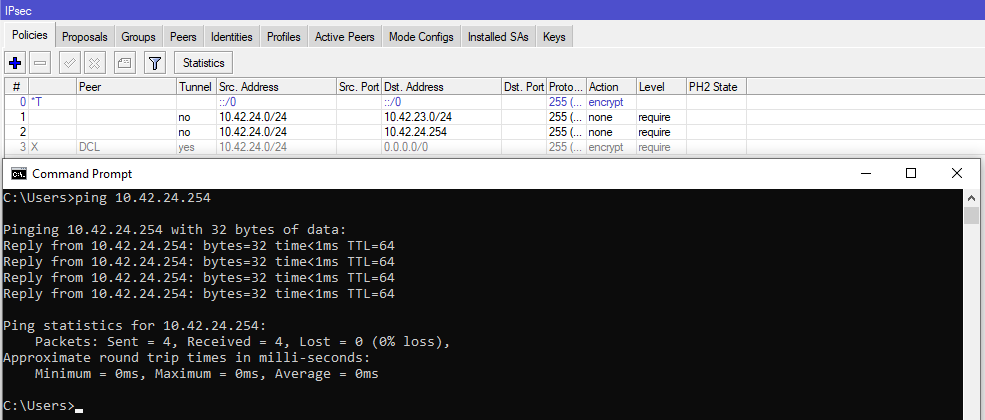Select the template policy row *T
The image size is (985, 420).
pos(376,102)
